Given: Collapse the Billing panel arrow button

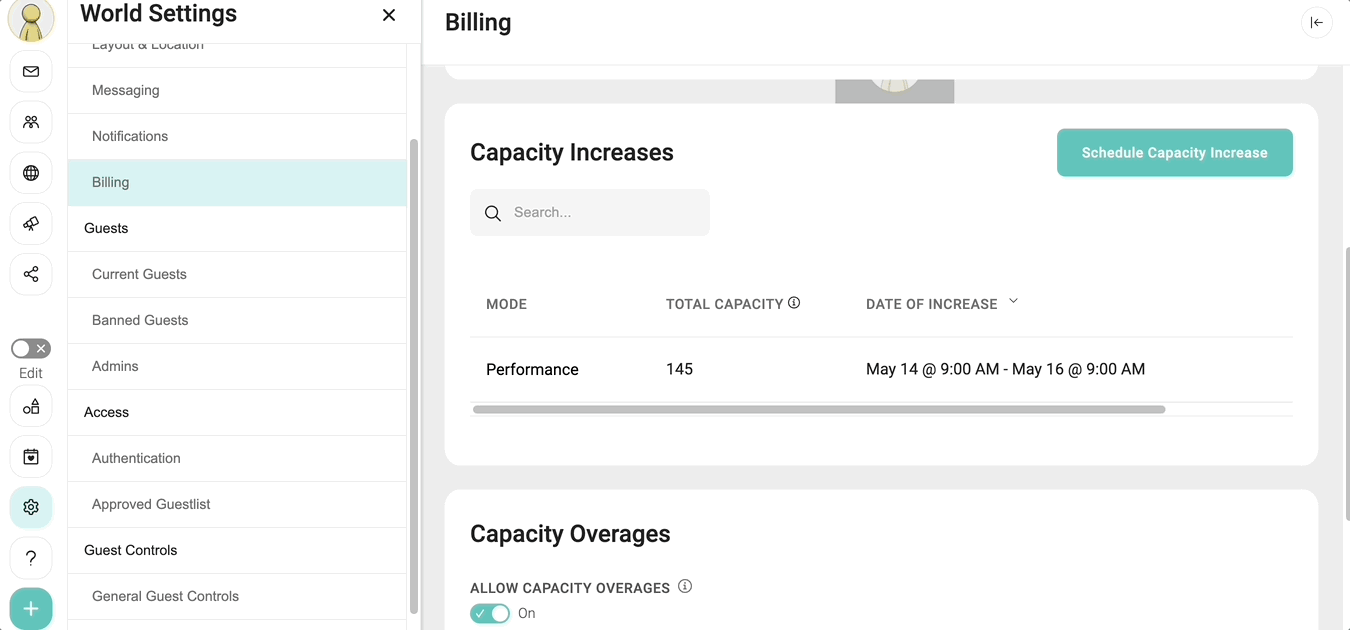Looking at the screenshot, I should (x=1316, y=23).
